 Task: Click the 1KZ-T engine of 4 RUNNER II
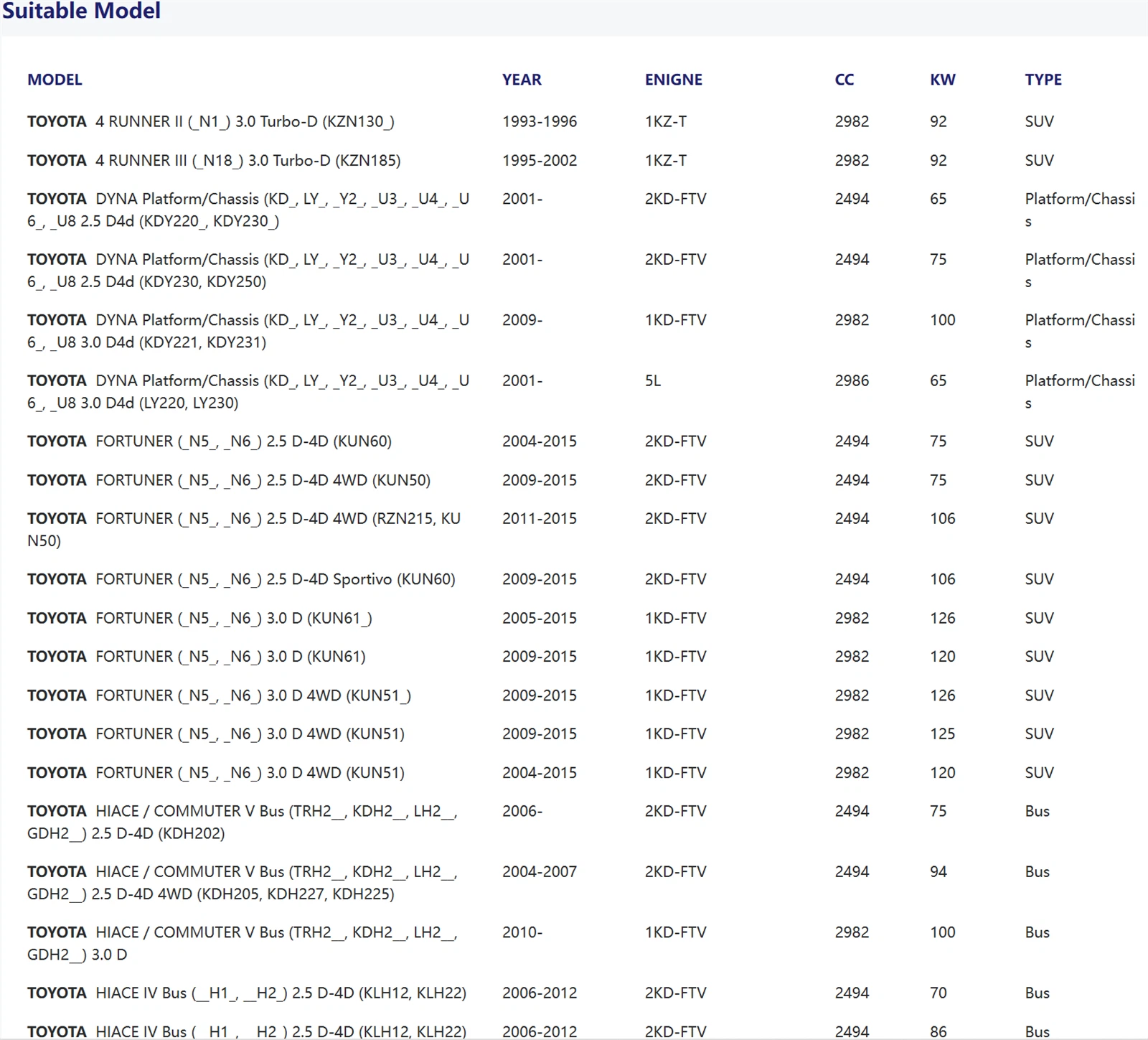[x=666, y=122]
